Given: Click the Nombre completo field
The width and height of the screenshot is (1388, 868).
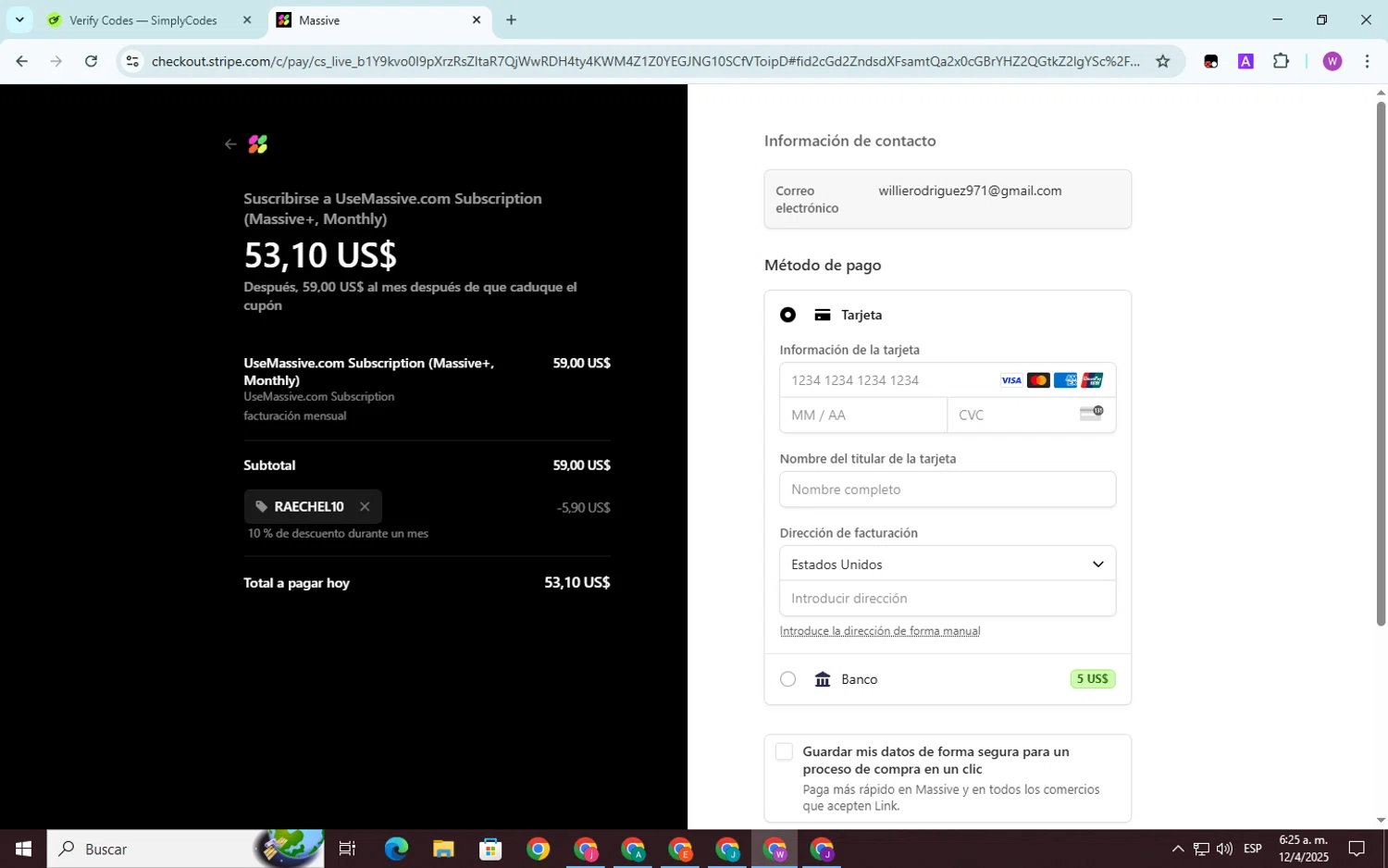Looking at the screenshot, I should pos(948,490).
